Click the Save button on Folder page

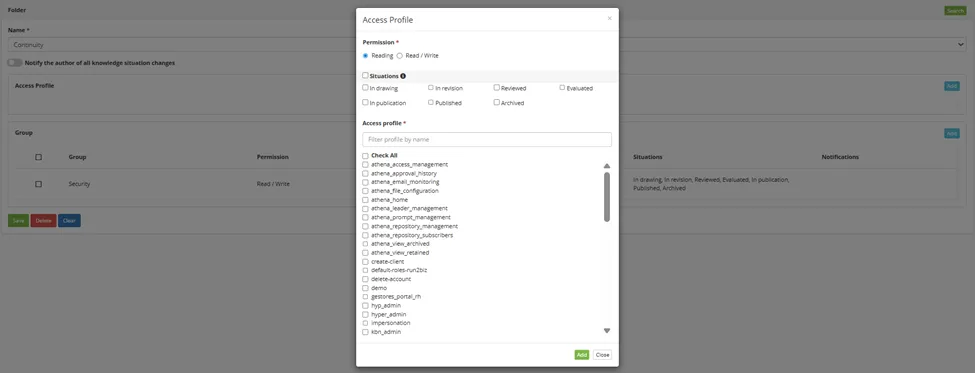[x=18, y=221]
